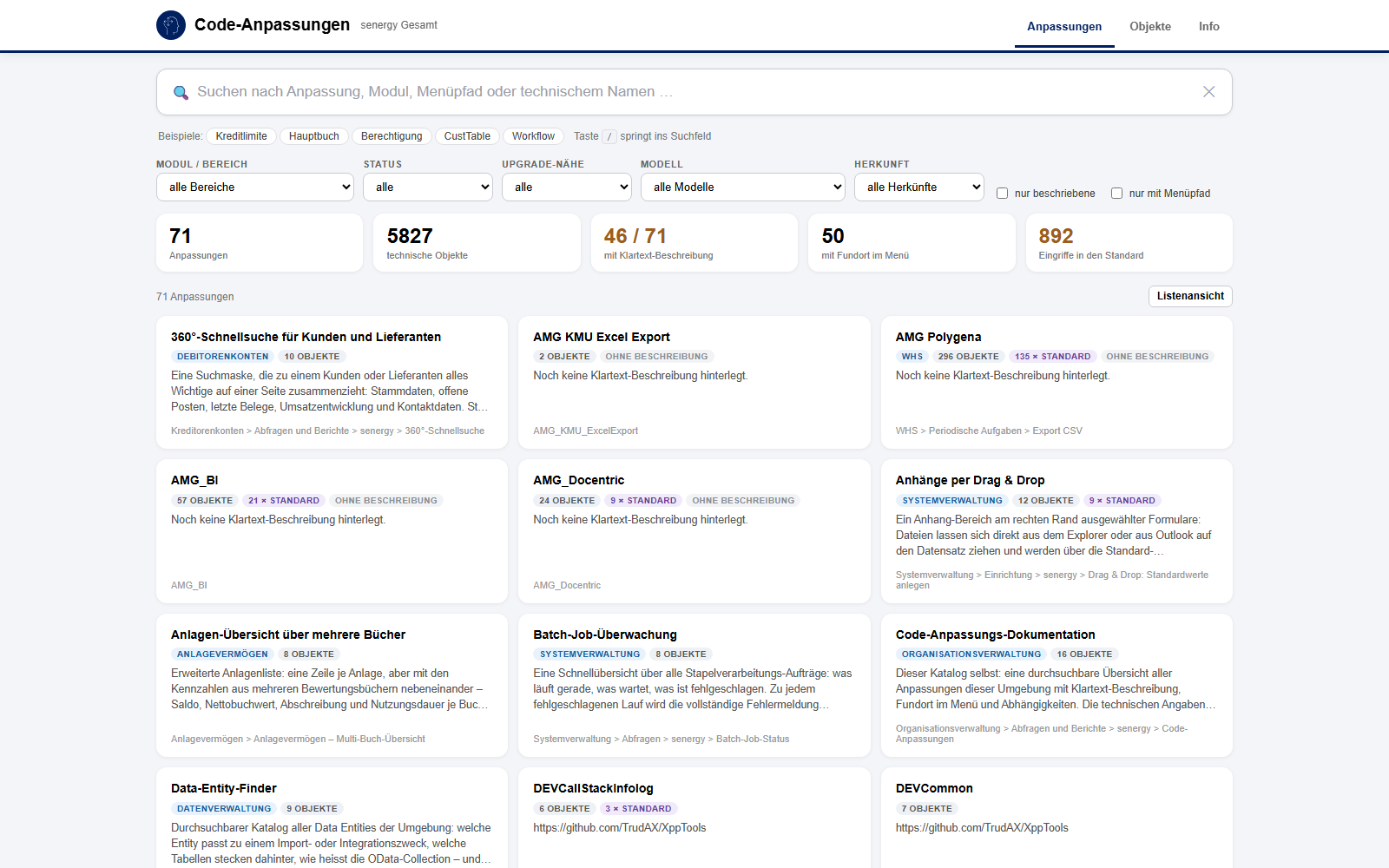Screen dimensions: 1389x868
Task: Clear the search field with the X icon
Action: [x=1208, y=92]
